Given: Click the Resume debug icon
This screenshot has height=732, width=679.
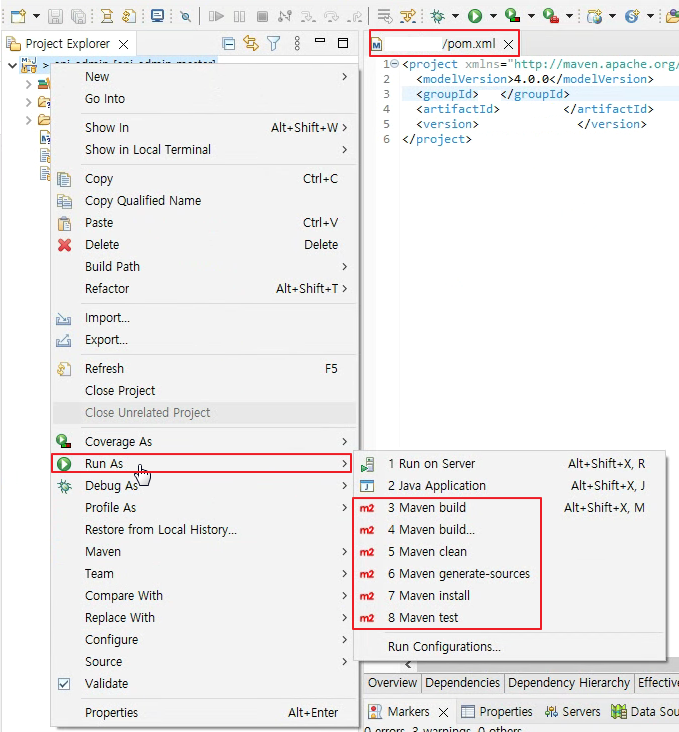Looking at the screenshot, I should [x=216, y=16].
